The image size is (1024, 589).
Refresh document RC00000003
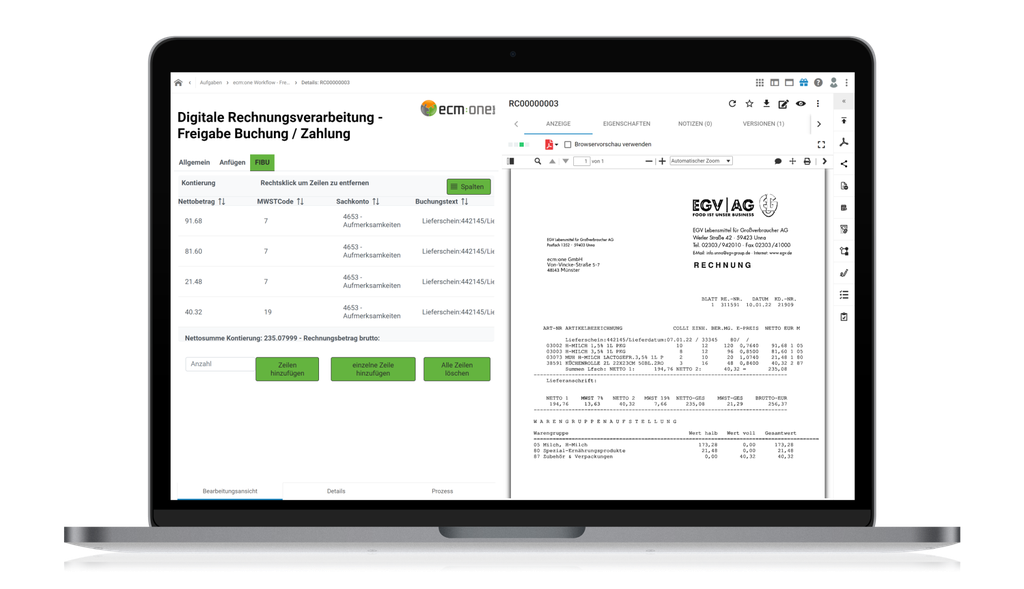point(732,104)
